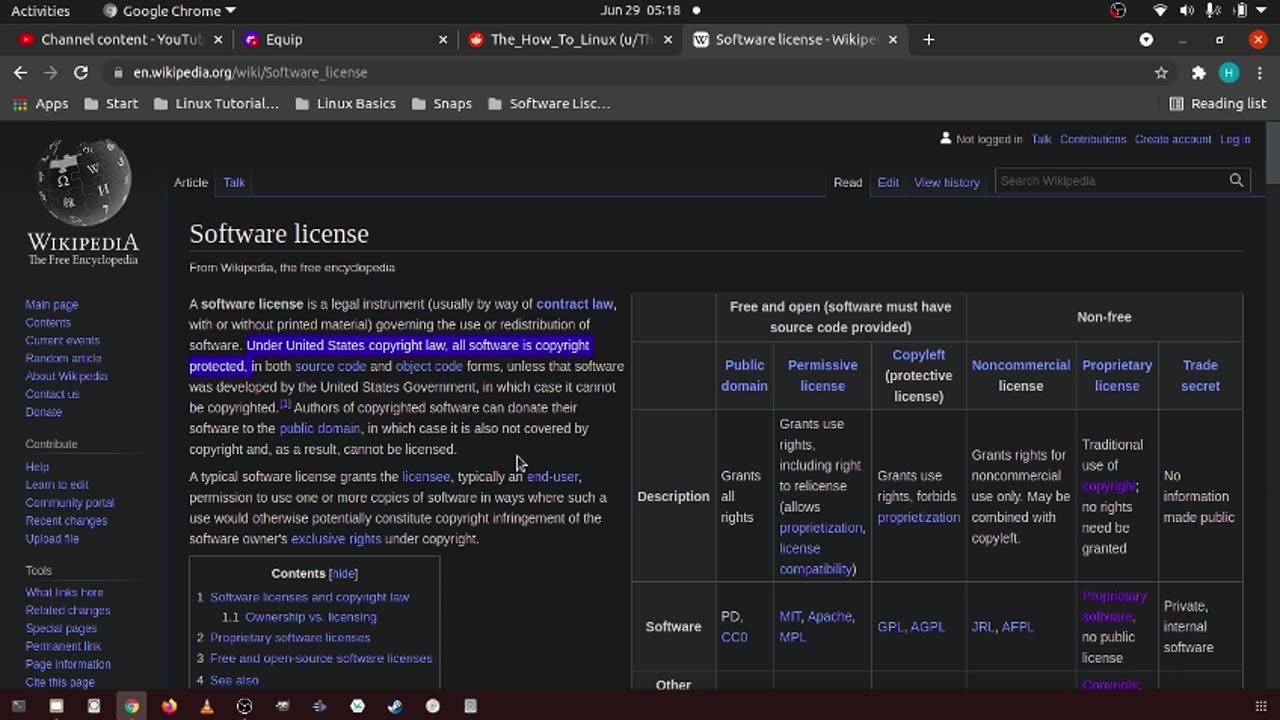This screenshot has height=720, width=1280.
Task: Click the browser forward arrow
Action: 50,72
